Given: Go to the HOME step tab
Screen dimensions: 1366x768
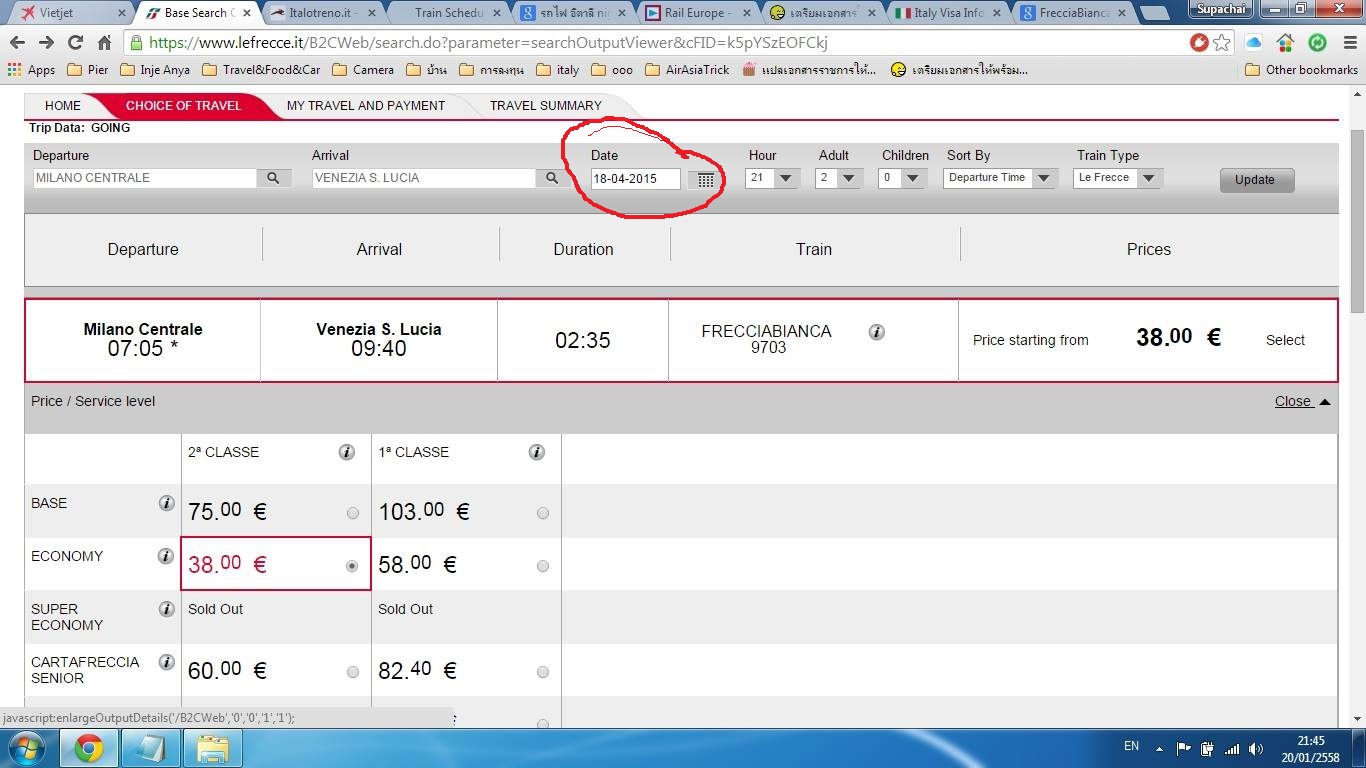Looking at the screenshot, I should (62, 106).
